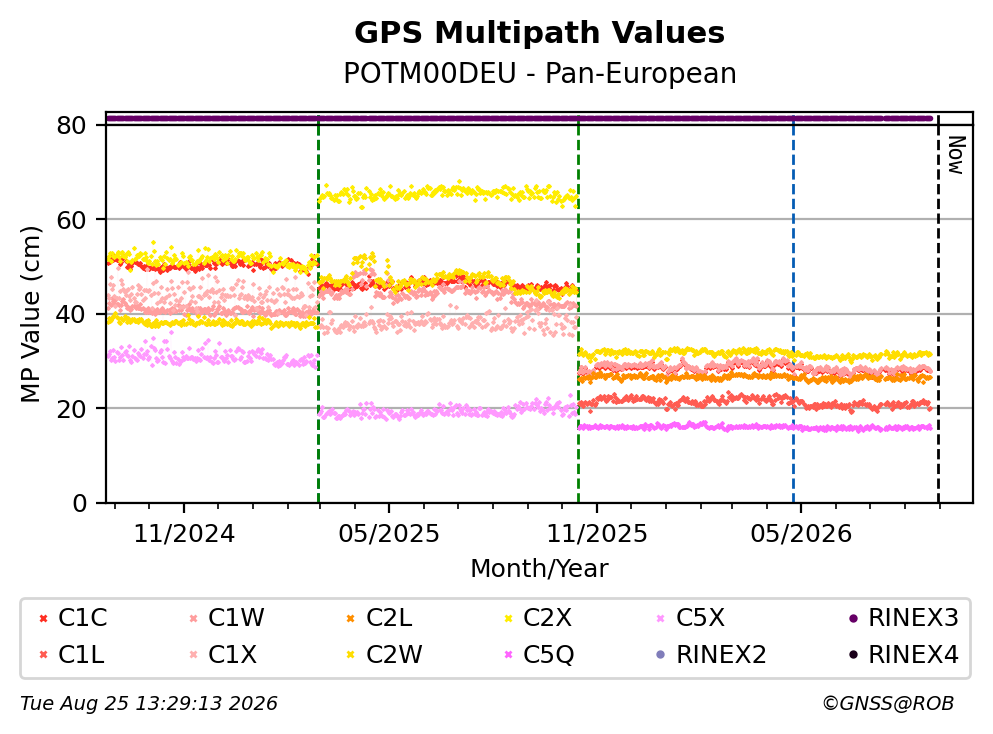The height and width of the screenshot is (734, 993).
Task: Click the RINEX2 legend dot
Action: pos(661,655)
